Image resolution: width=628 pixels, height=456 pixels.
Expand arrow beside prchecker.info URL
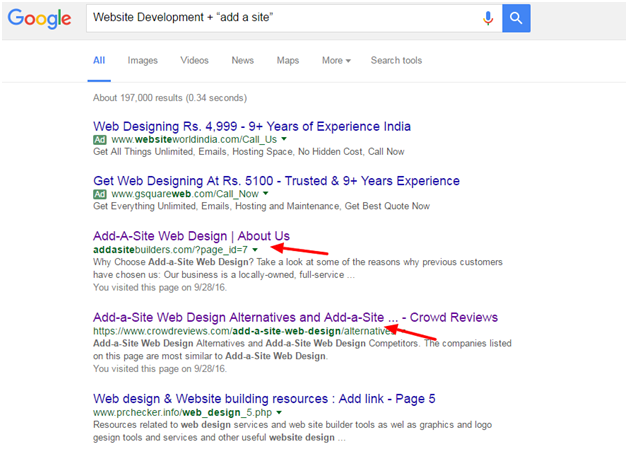pyautogui.click(x=276, y=412)
